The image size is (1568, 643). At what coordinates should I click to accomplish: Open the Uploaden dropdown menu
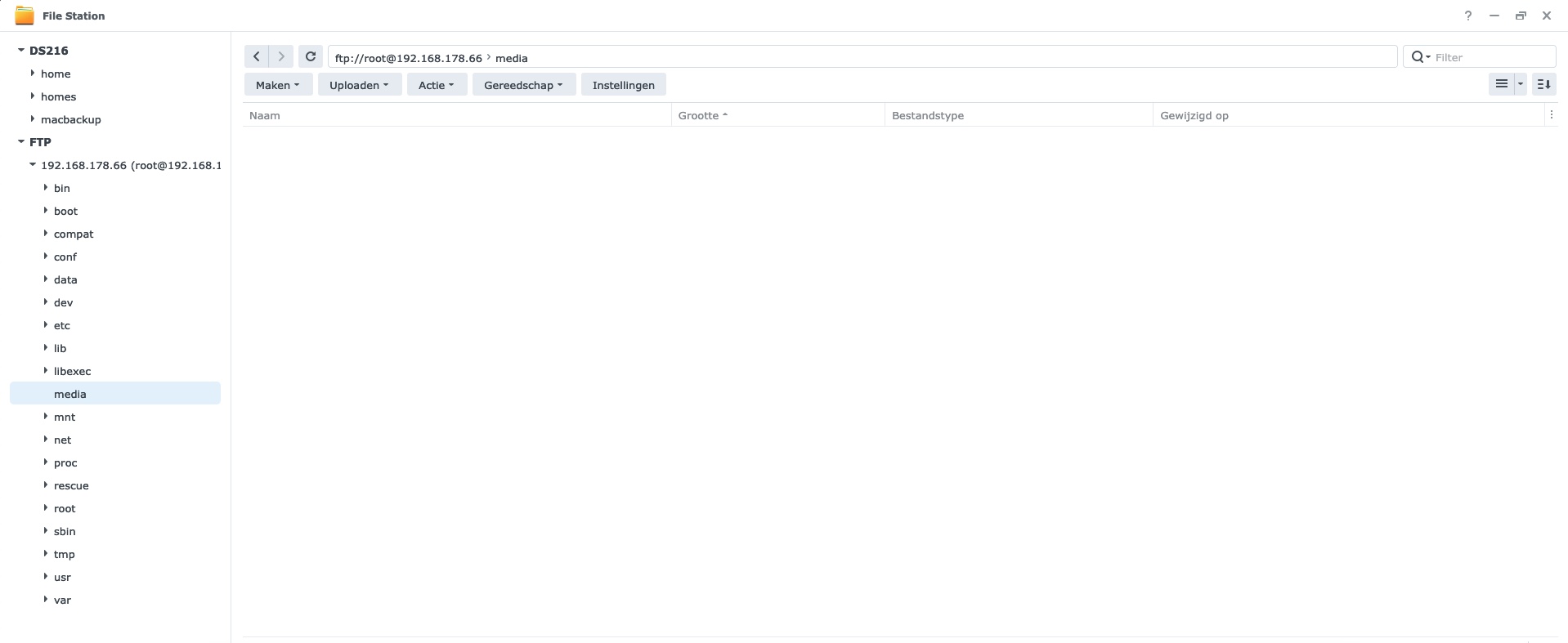coord(359,85)
